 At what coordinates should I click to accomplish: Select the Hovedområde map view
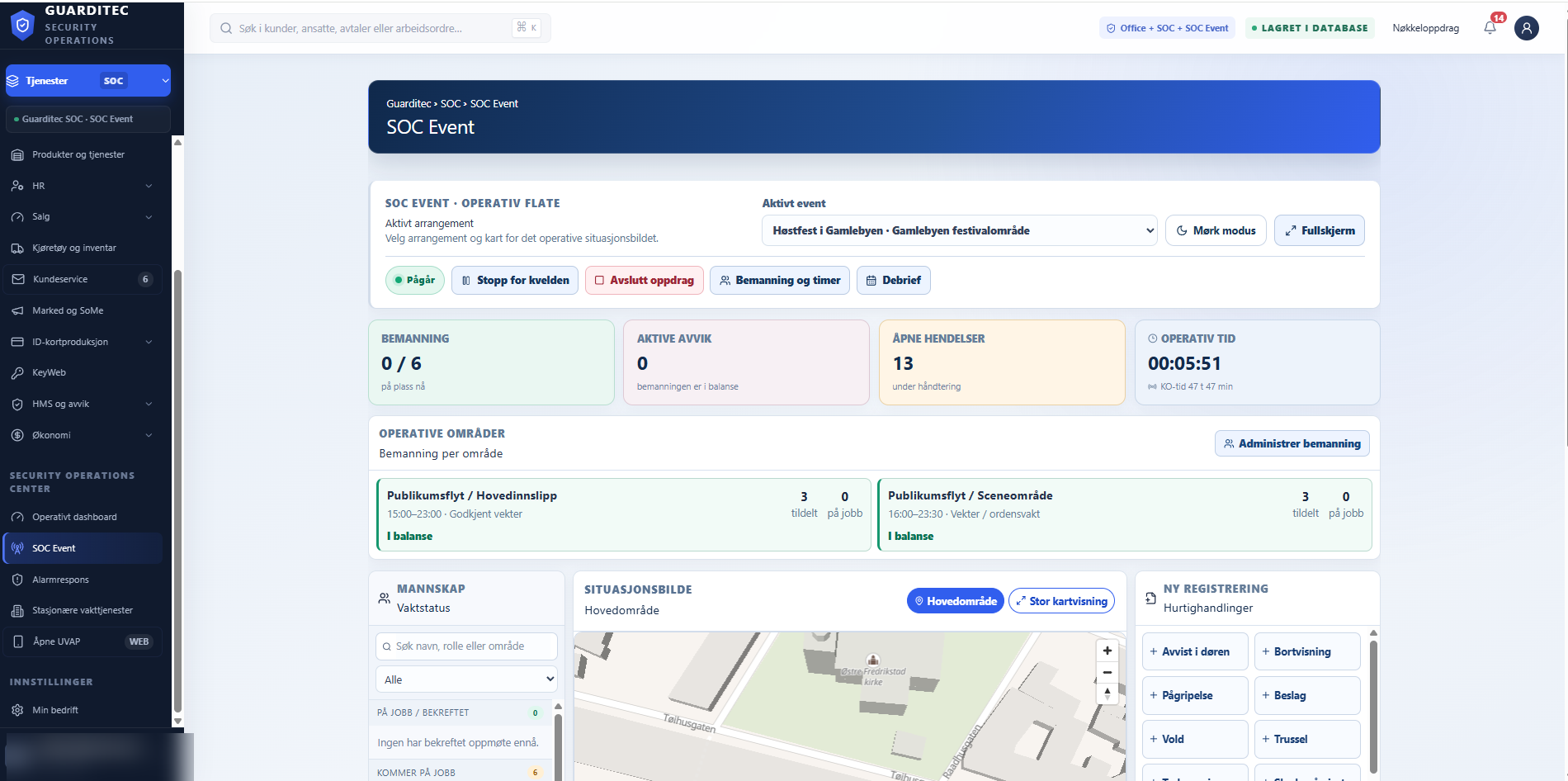pos(955,601)
